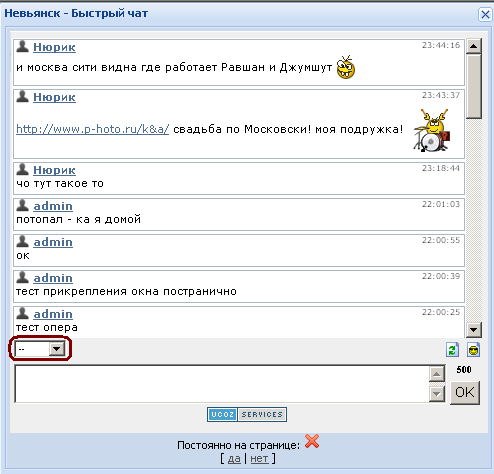Image resolution: width=494 pixels, height=474 pixels.
Task: Open the '--' dropdown list
Action: pos(40,349)
